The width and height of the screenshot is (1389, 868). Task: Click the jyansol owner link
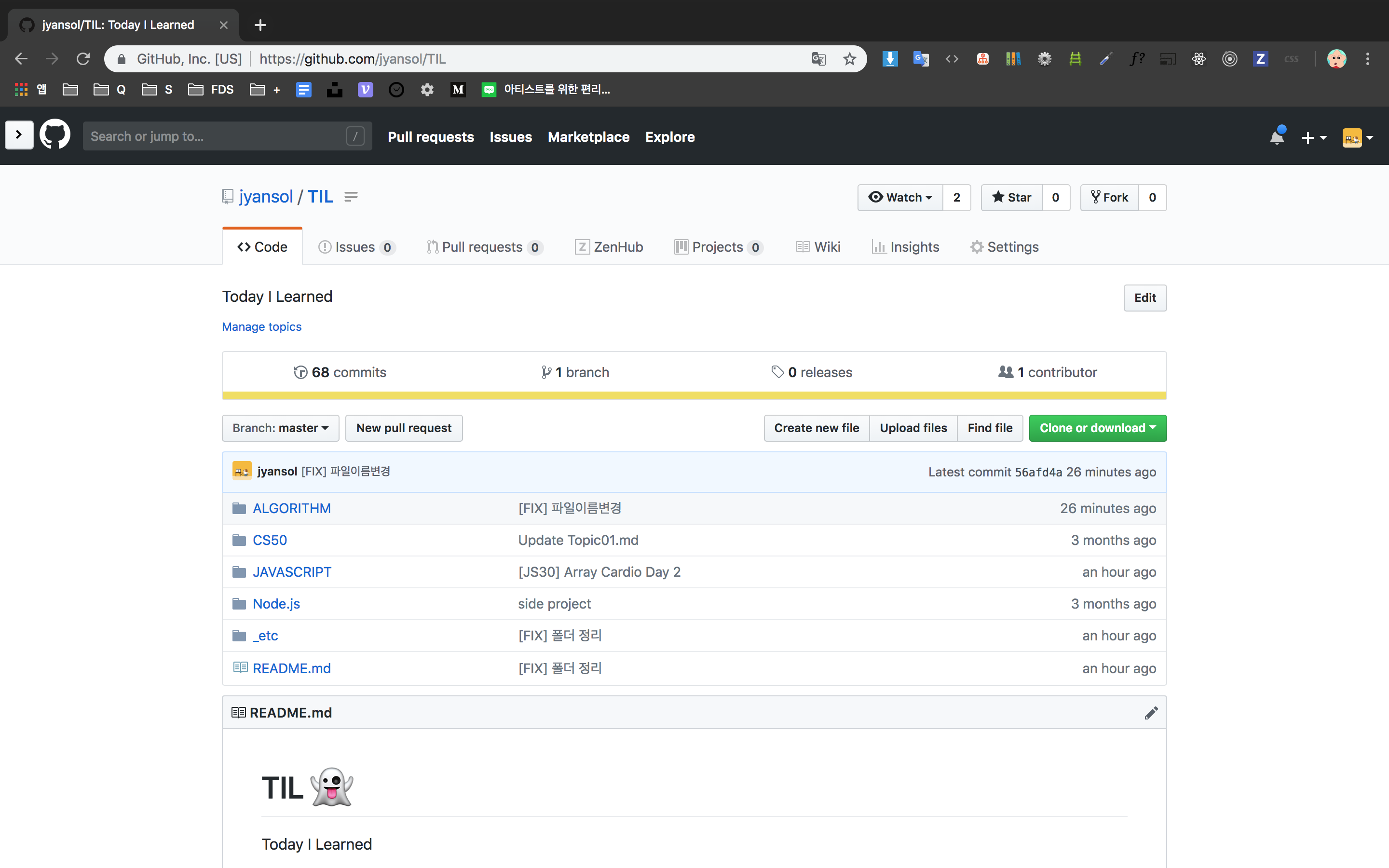pyautogui.click(x=266, y=197)
